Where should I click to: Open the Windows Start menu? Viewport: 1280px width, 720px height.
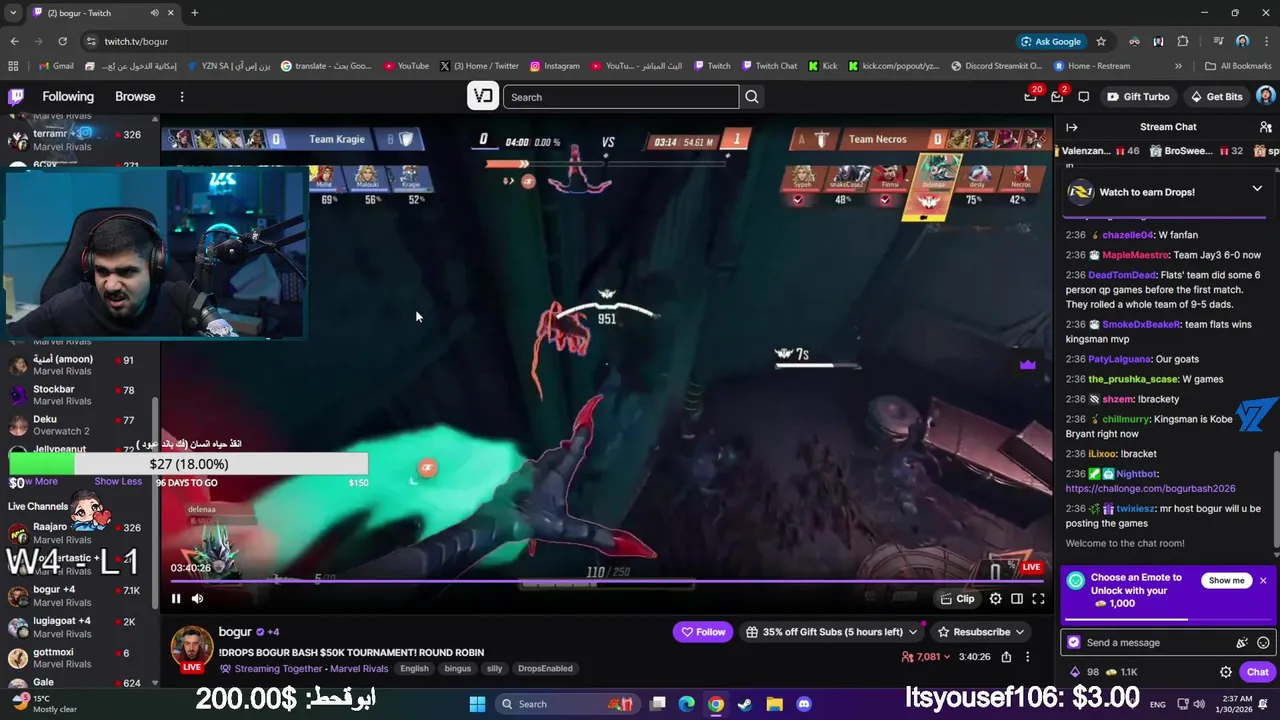pyautogui.click(x=477, y=704)
